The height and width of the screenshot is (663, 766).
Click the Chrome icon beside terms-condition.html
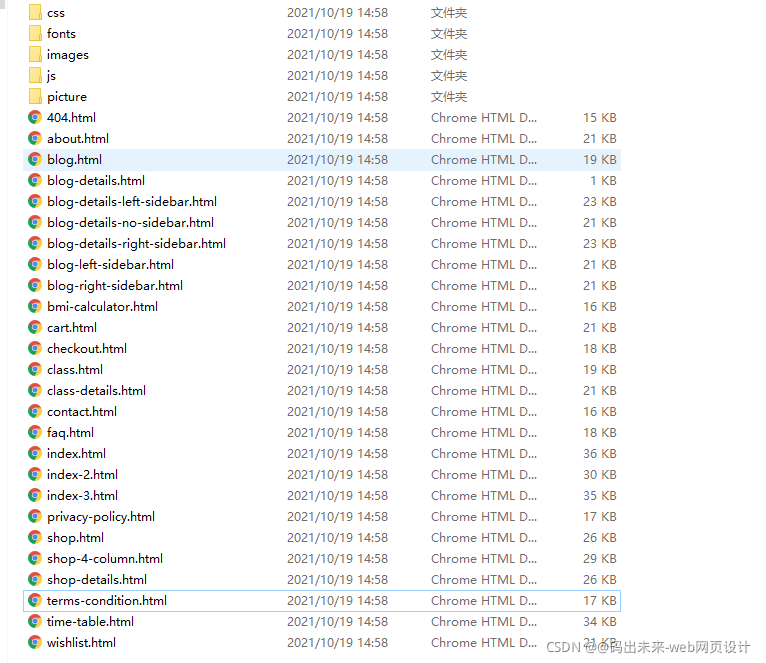click(x=35, y=600)
